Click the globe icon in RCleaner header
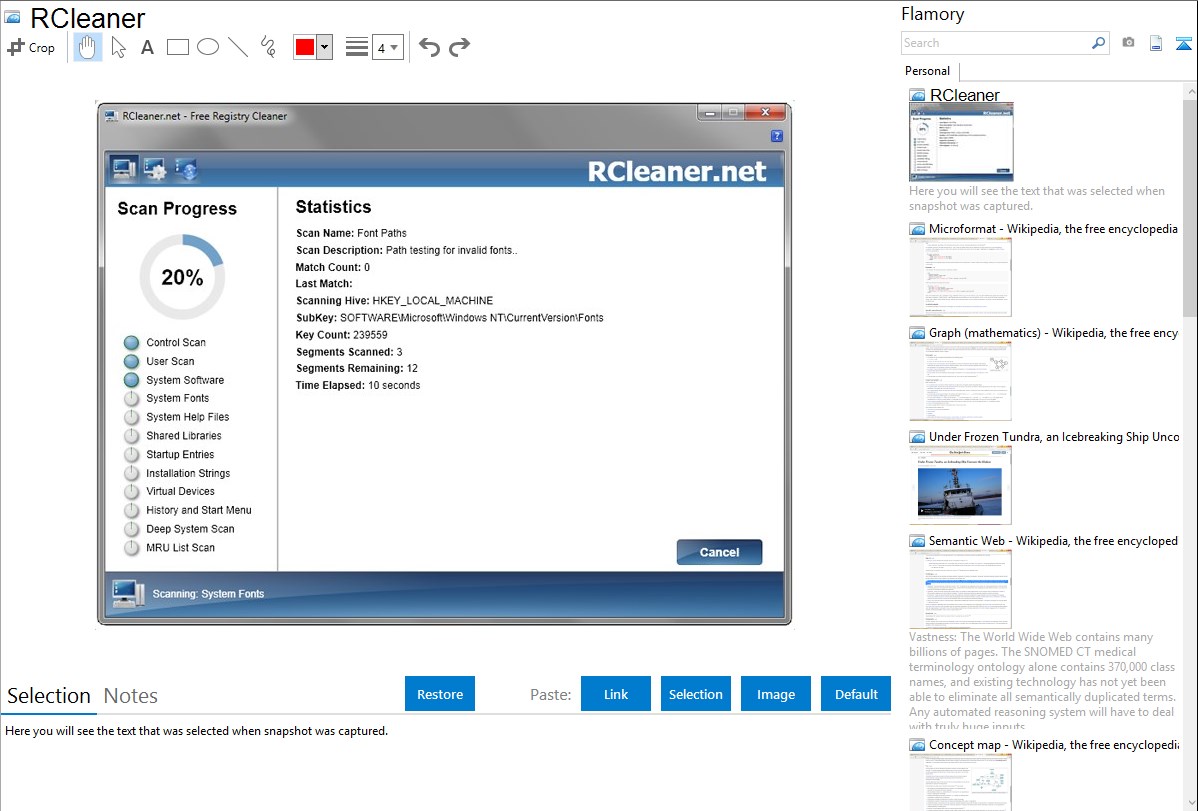 pyautogui.click(x=186, y=168)
